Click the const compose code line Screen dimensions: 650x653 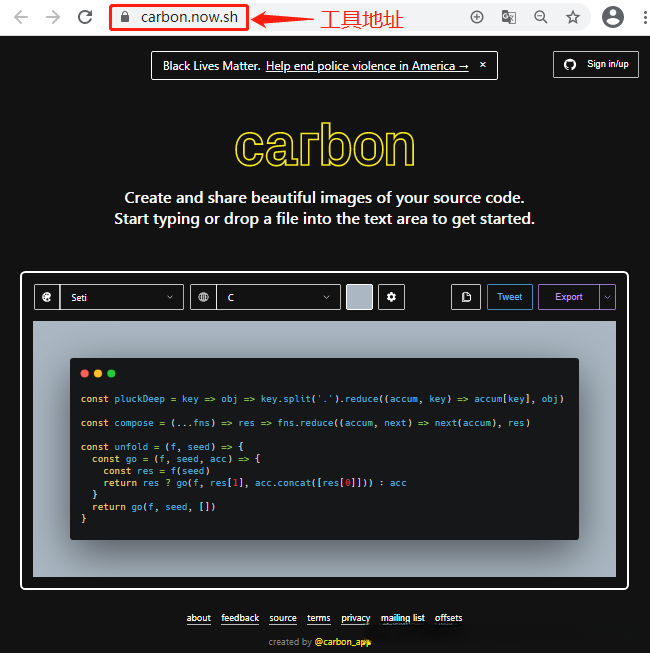tap(305, 423)
